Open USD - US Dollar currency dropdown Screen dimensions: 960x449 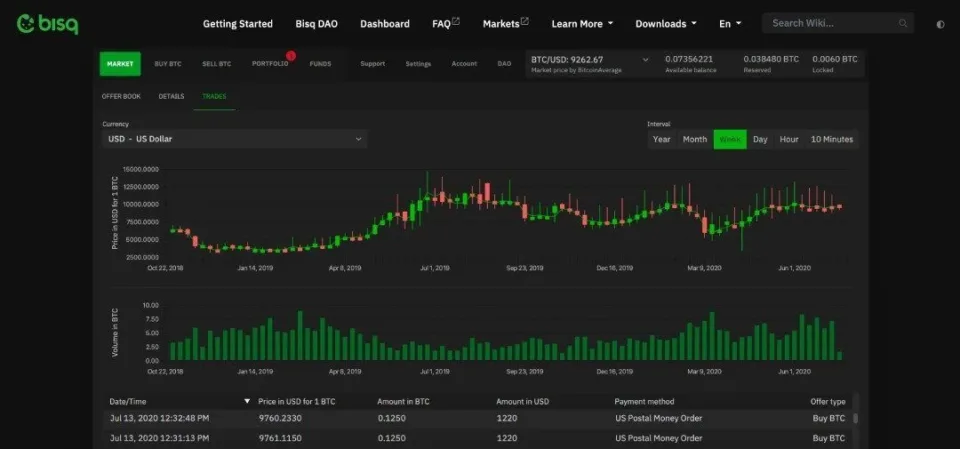coord(234,139)
